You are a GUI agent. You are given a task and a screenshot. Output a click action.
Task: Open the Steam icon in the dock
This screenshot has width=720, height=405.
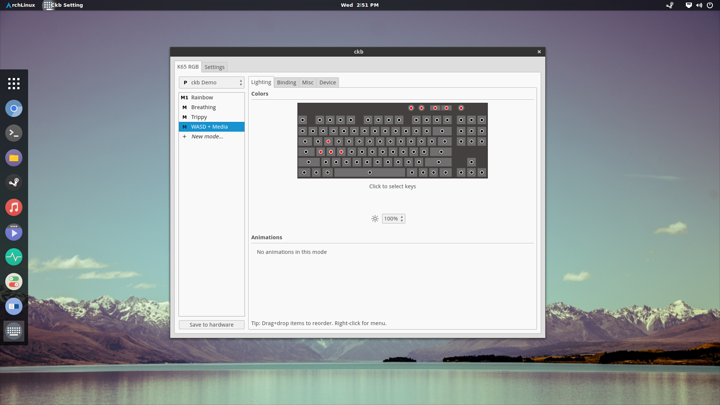pos(14,182)
